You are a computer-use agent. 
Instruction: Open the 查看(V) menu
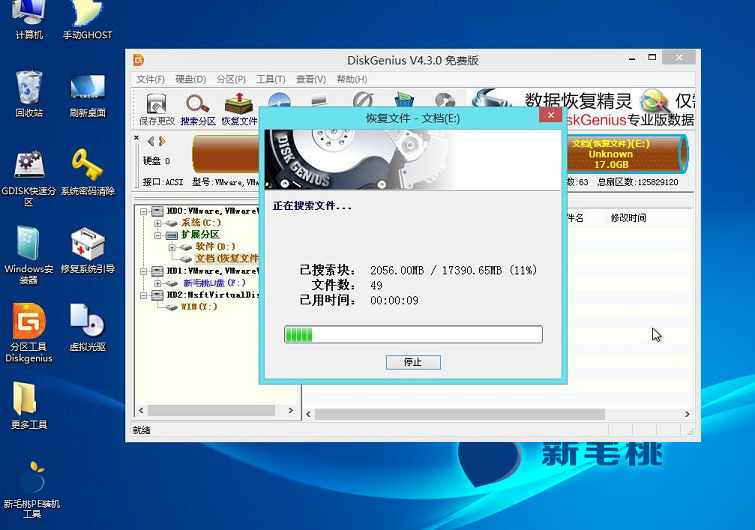click(x=311, y=79)
